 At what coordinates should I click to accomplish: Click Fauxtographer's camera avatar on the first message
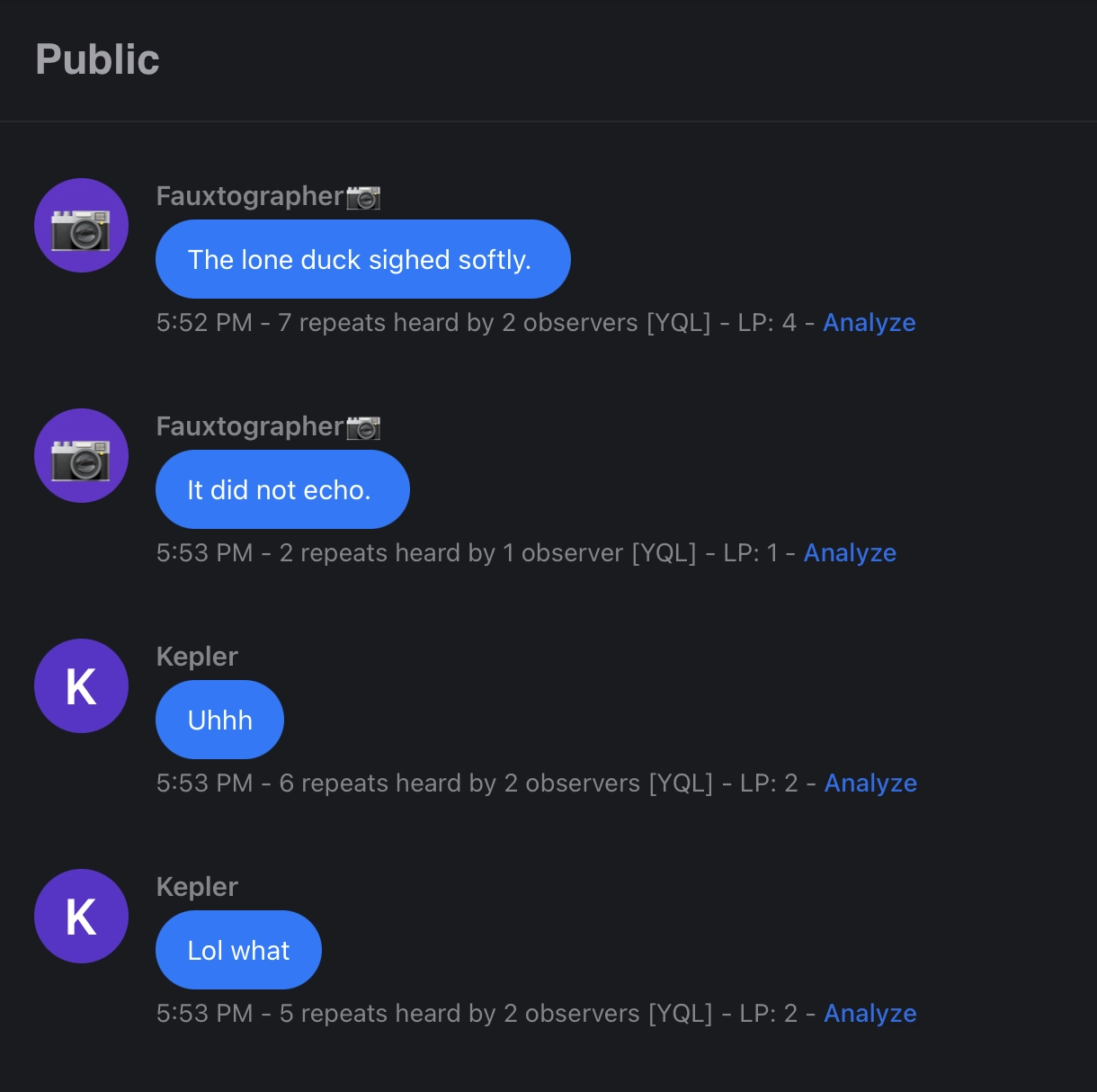[81, 225]
